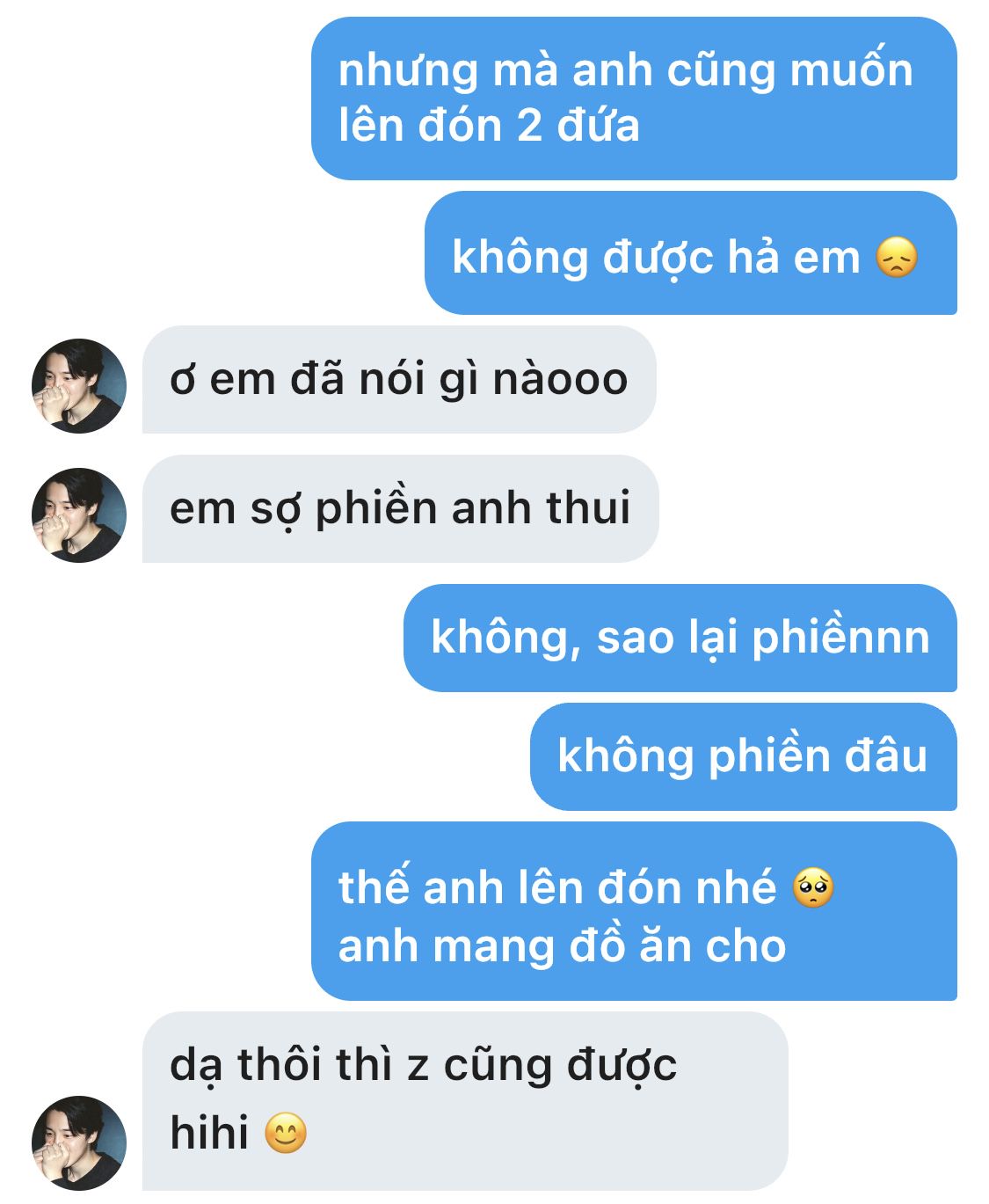Click the pleading face emoji

(x=813, y=887)
